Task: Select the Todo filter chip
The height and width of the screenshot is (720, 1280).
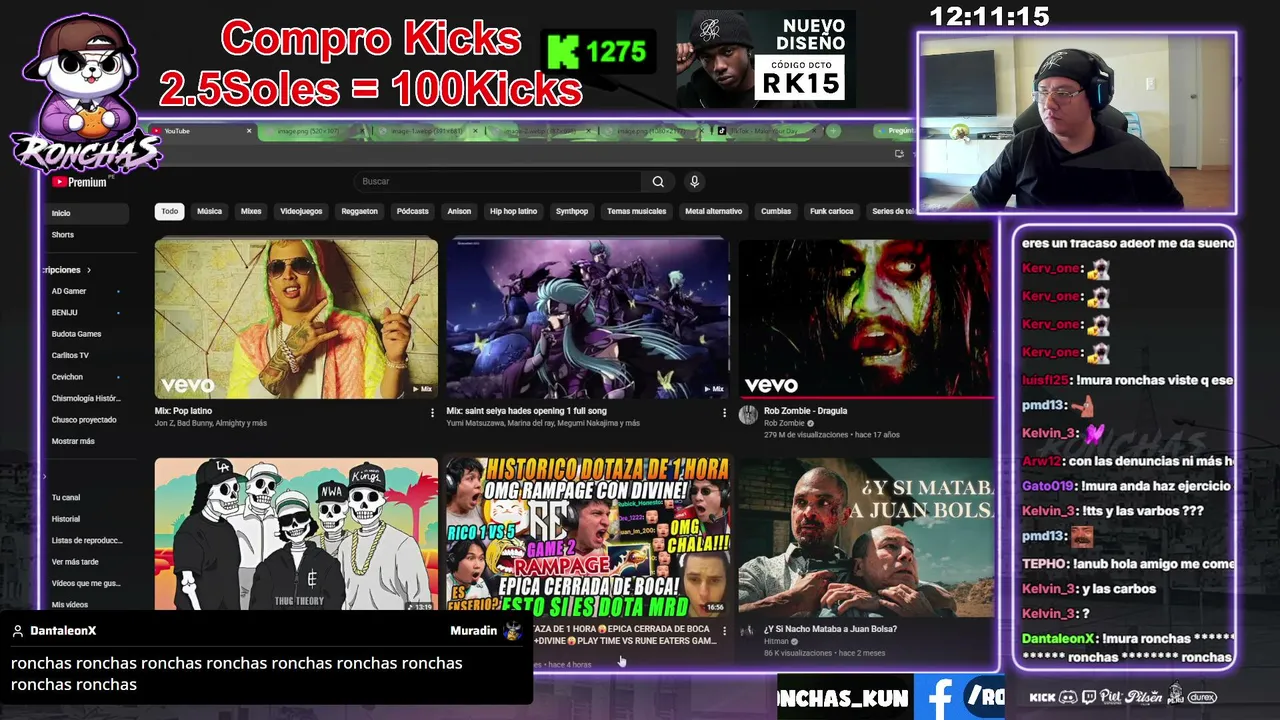Action: [x=170, y=211]
